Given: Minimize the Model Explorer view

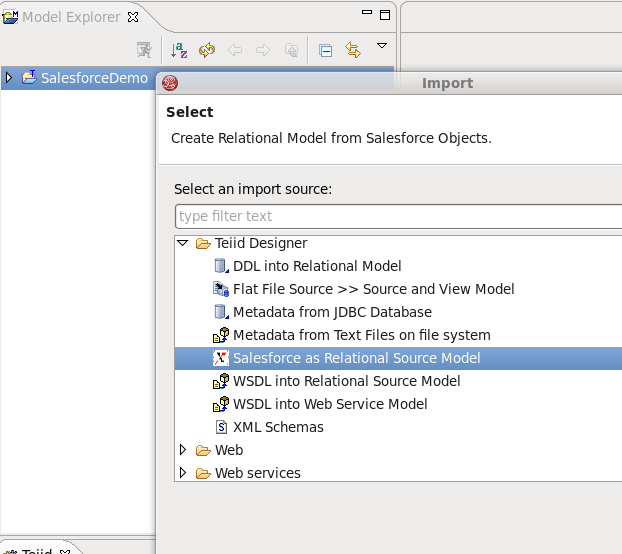Looking at the screenshot, I should click(367, 12).
